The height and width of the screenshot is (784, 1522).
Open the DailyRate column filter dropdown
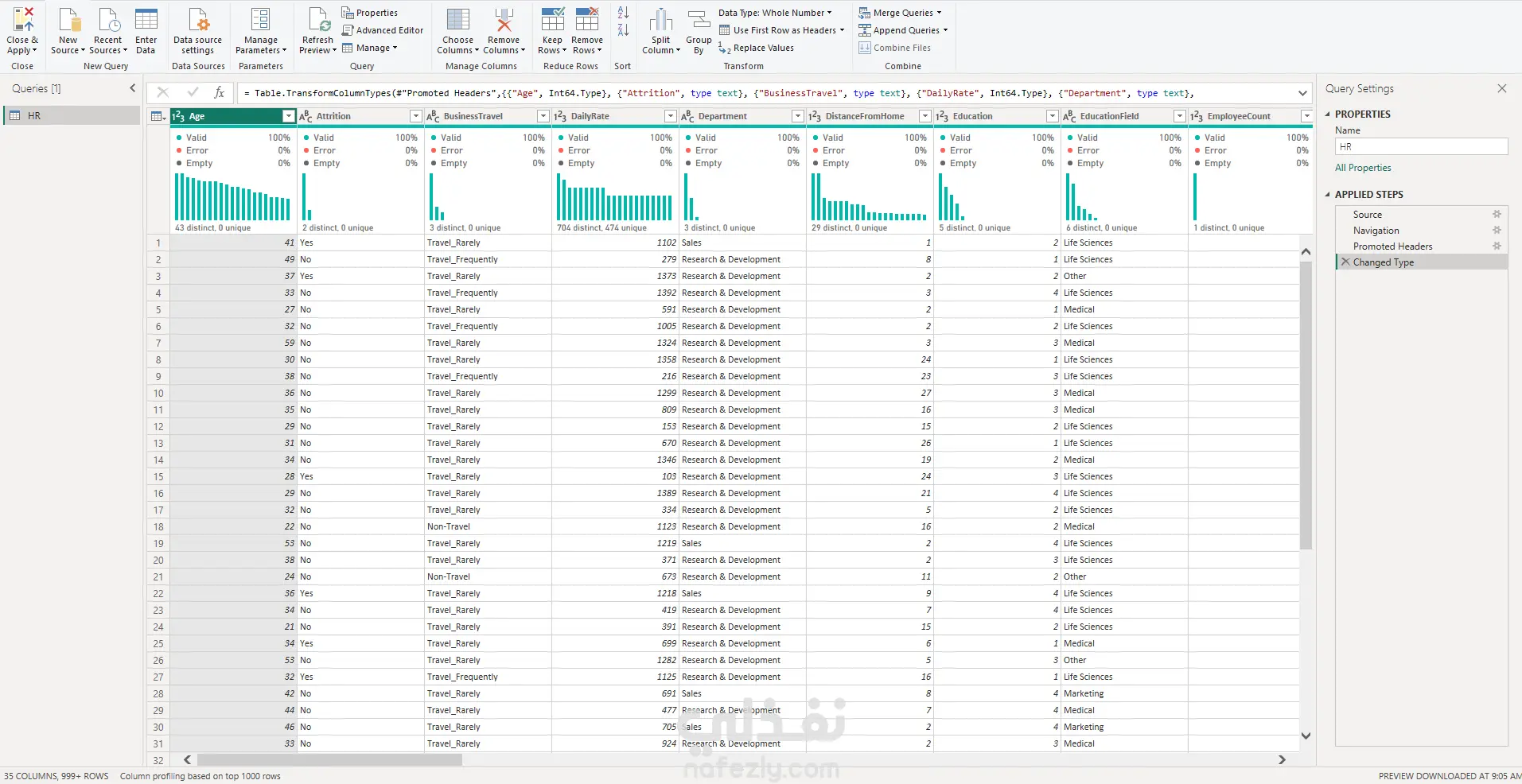click(x=670, y=116)
